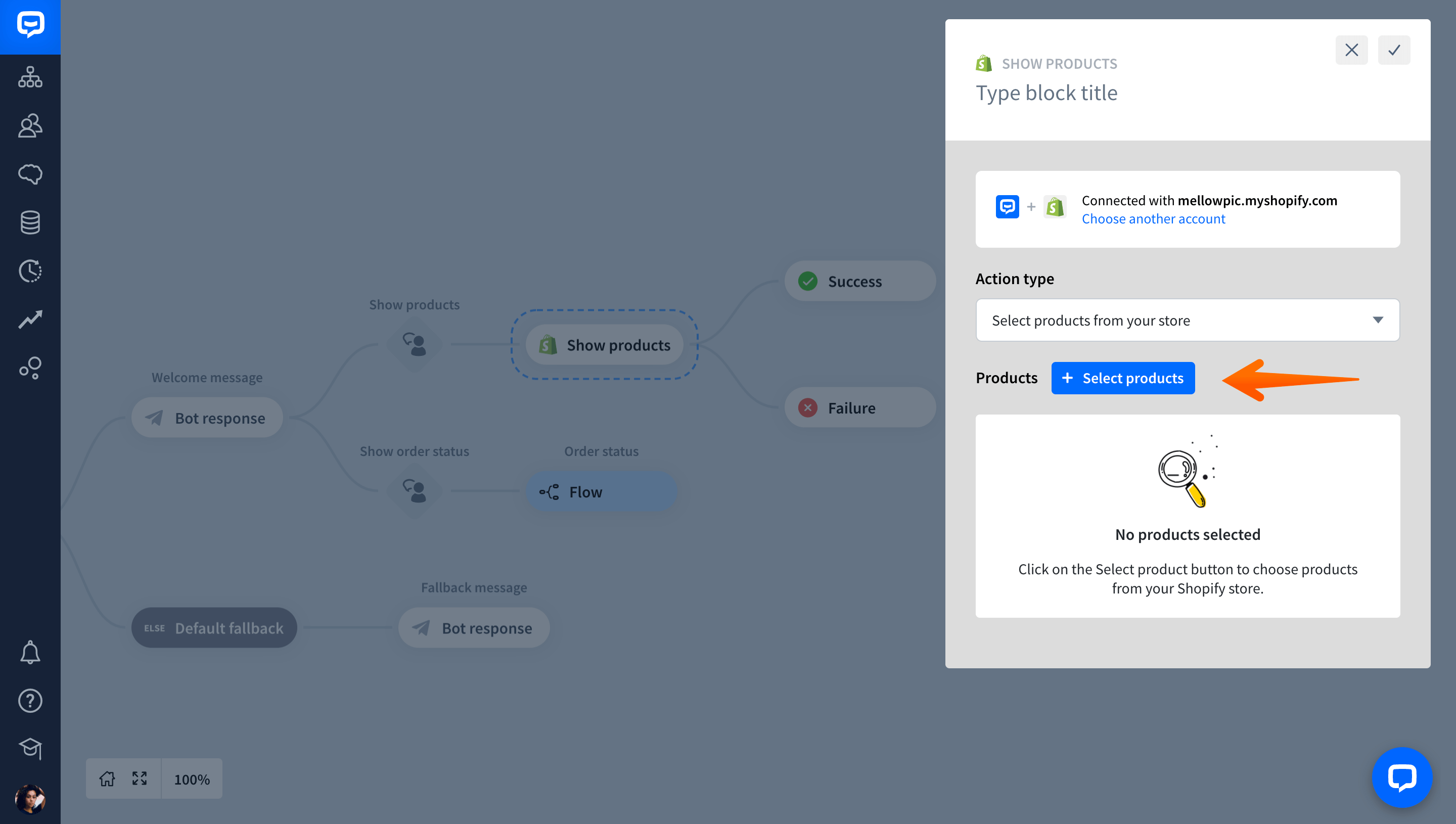Click the home reset view icon
This screenshot has width=1456, height=824.
(x=107, y=779)
